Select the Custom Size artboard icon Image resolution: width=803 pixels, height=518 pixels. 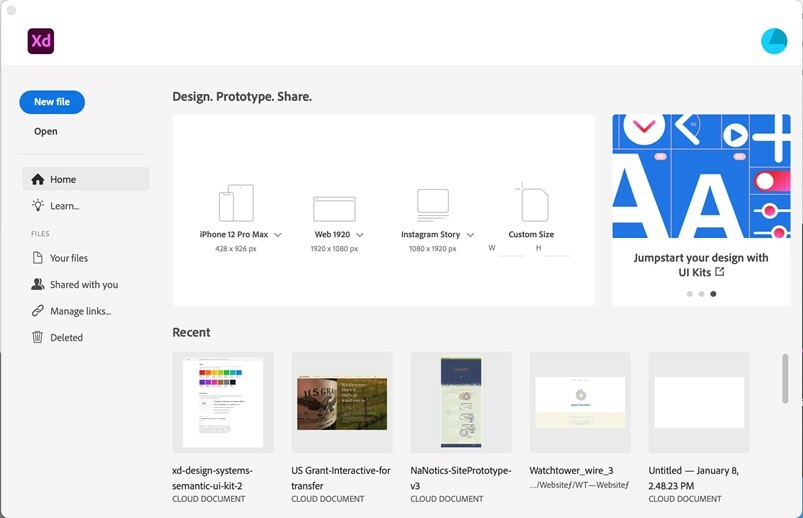coord(532,202)
